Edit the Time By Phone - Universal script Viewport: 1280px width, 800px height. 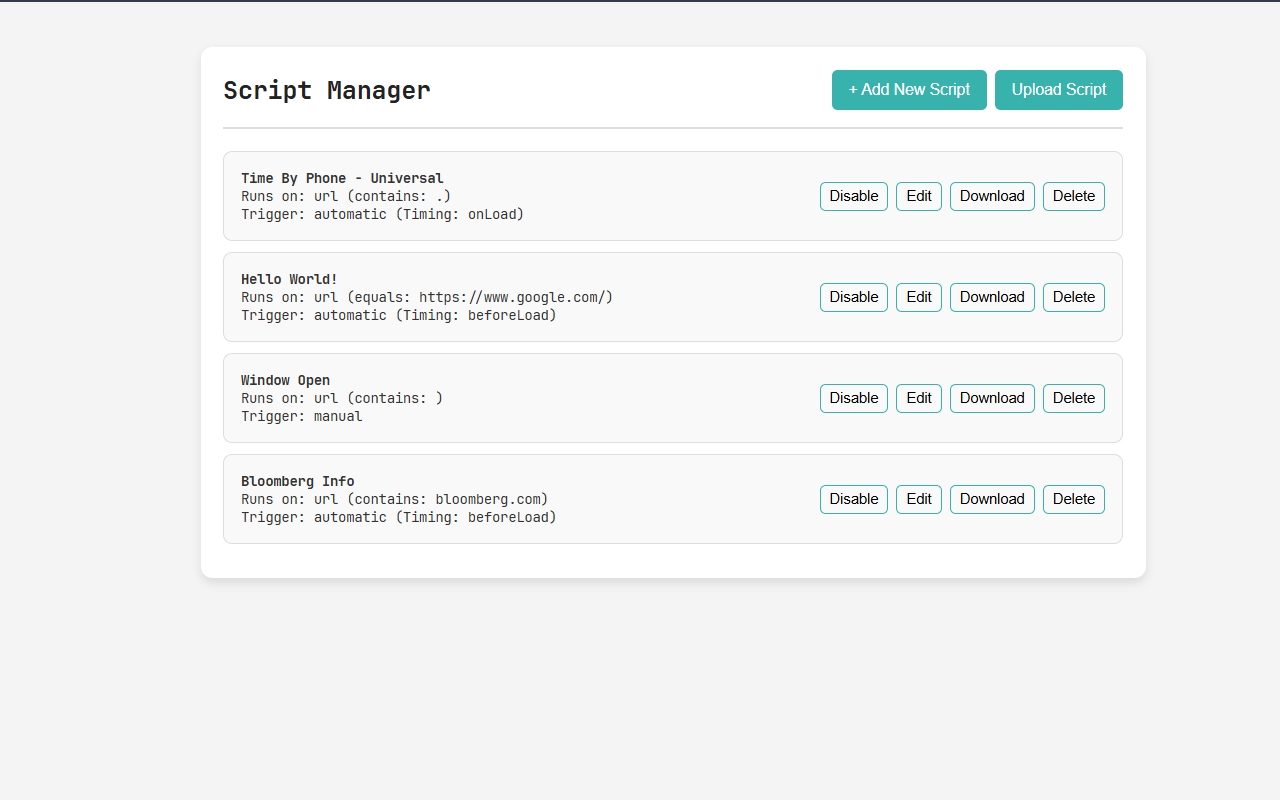pyautogui.click(x=918, y=196)
